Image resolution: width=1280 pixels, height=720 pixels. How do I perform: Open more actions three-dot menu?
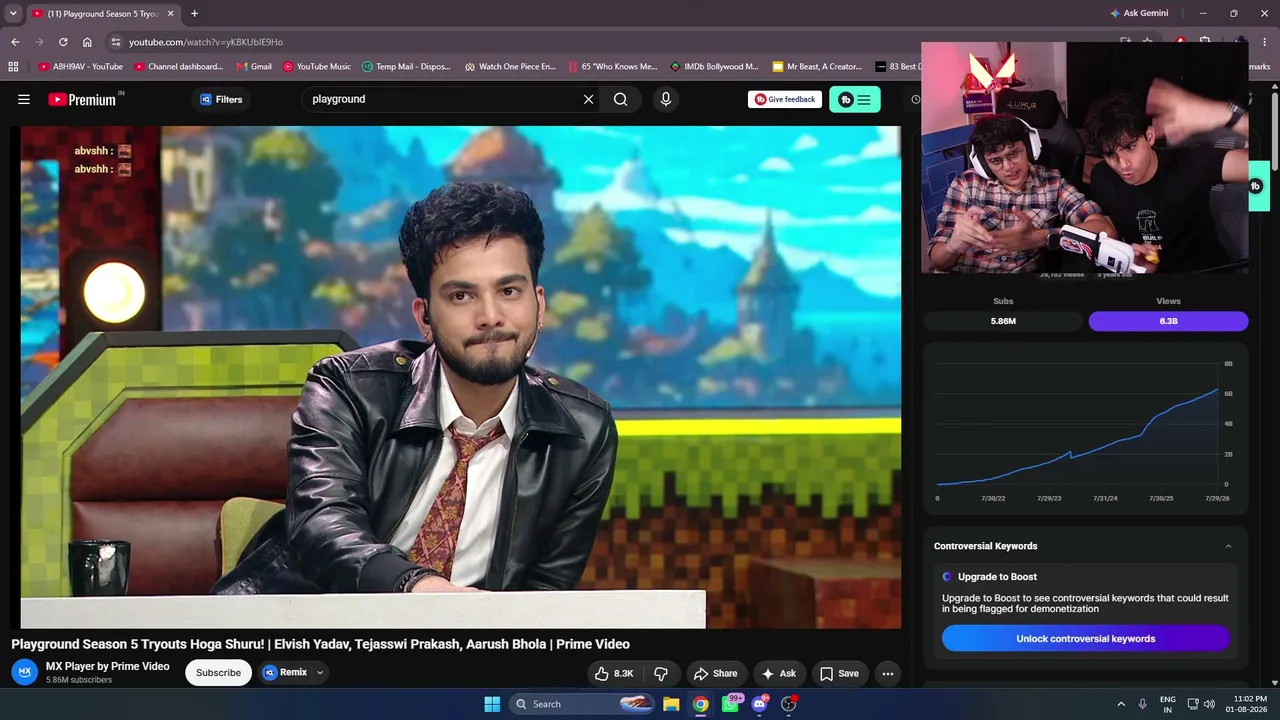coord(887,673)
